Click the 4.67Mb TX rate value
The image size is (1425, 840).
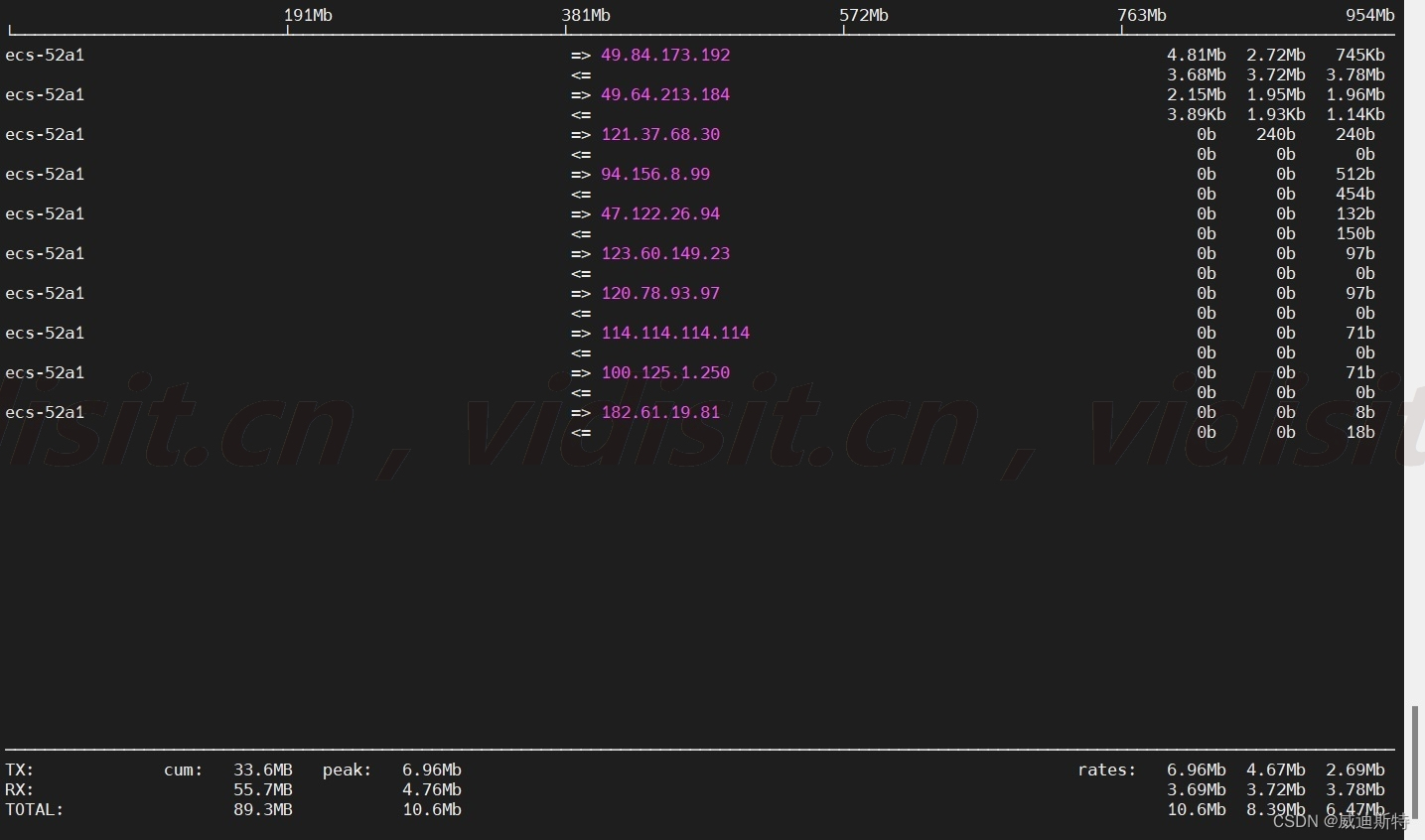coord(1276,770)
